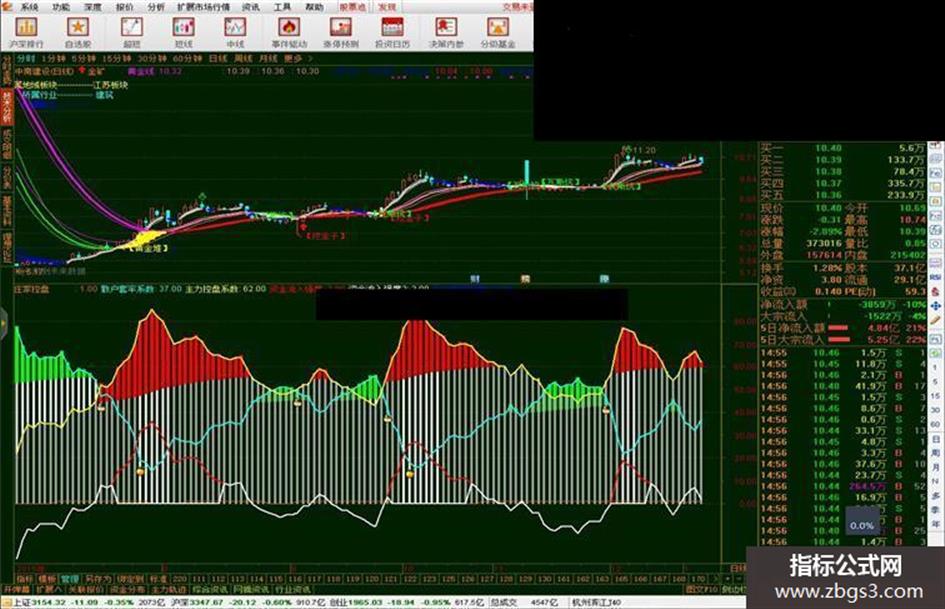Click the 主力控盘系数 62.00 label
Image resolution: width=945 pixels, height=609 pixels.
click(225, 289)
